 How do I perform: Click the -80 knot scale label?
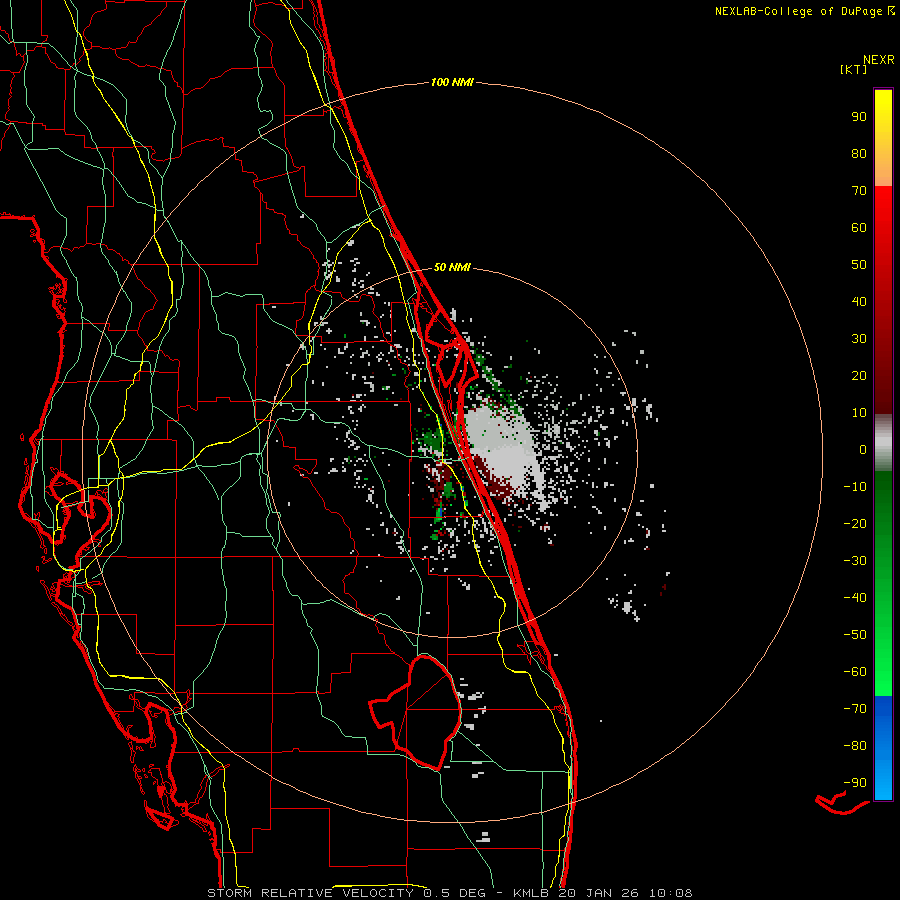pyautogui.click(x=855, y=746)
